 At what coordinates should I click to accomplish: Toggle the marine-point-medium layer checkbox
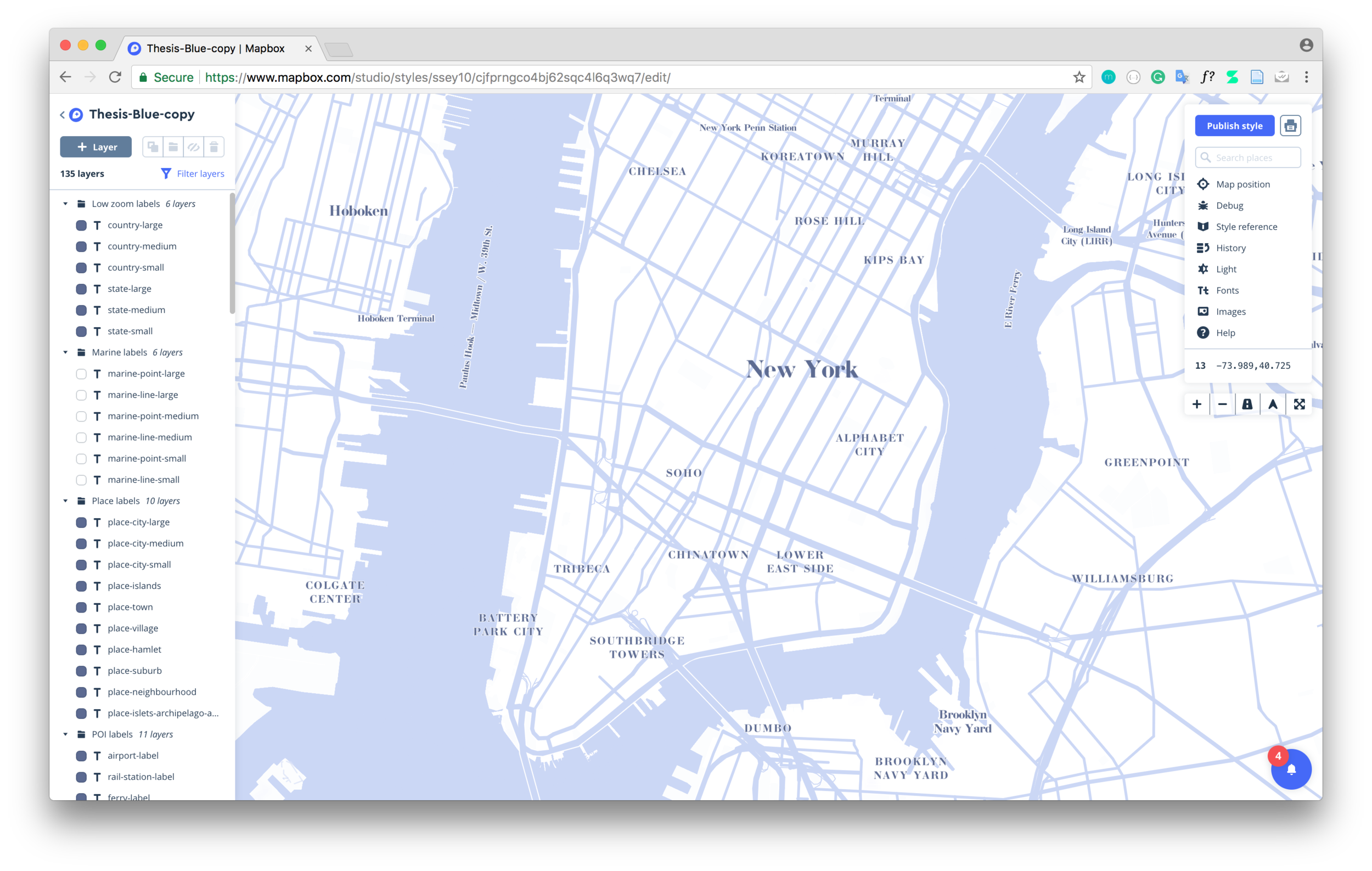81,416
